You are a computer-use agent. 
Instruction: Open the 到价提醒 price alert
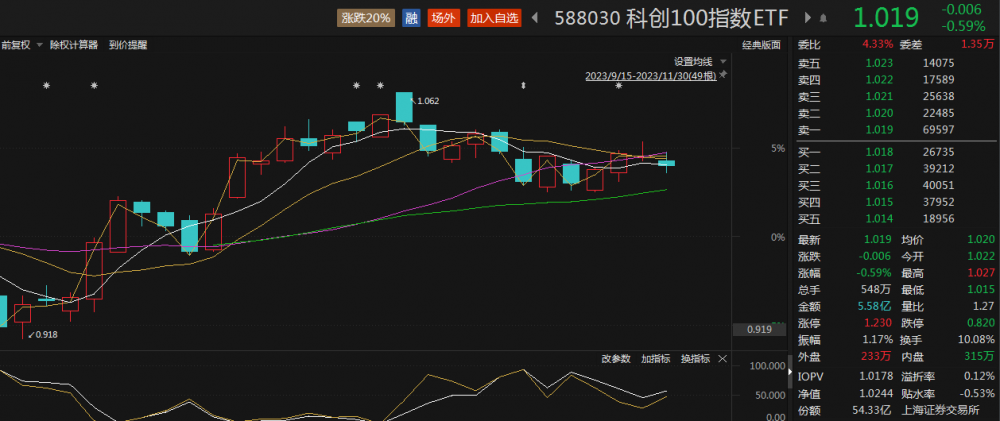pos(128,45)
